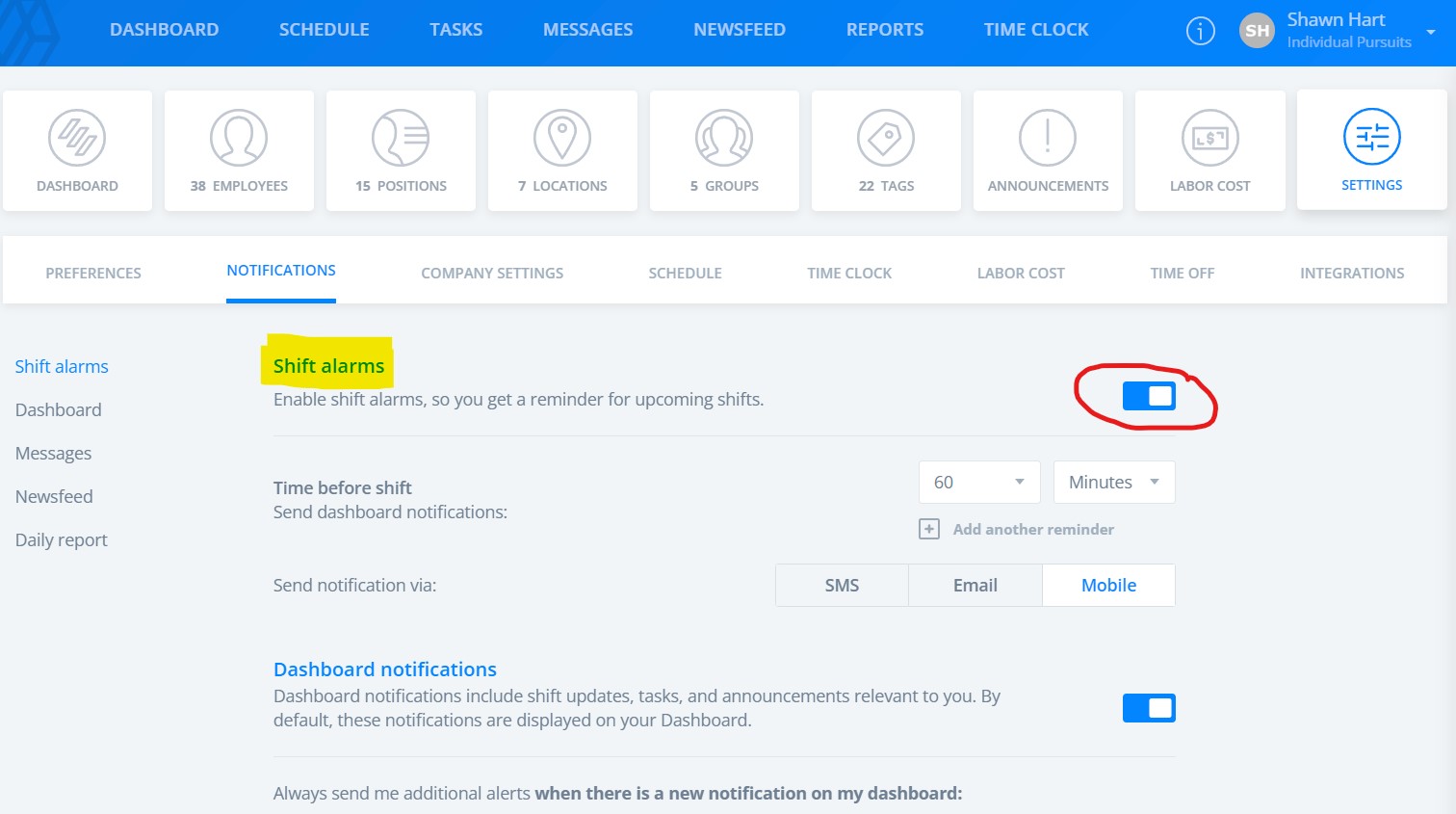The width and height of the screenshot is (1456, 814).
Task: Click the SH user avatar
Action: point(1257,31)
